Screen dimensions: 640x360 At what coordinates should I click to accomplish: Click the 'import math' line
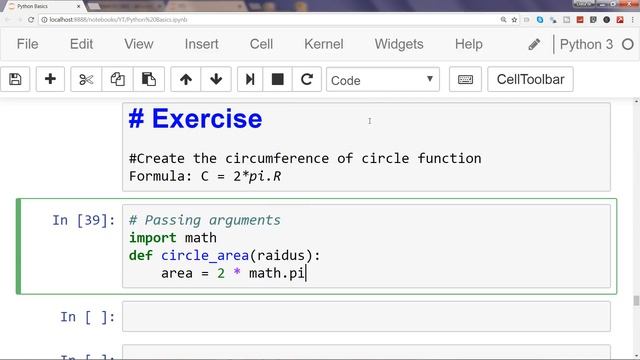(x=173, y=238)
